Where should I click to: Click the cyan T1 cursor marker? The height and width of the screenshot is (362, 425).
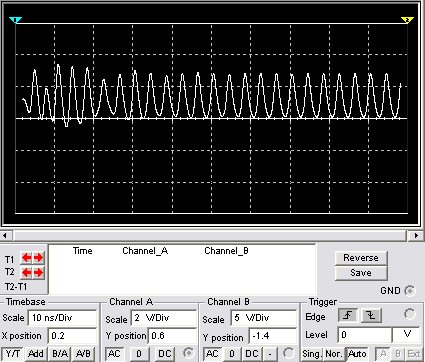15,20
